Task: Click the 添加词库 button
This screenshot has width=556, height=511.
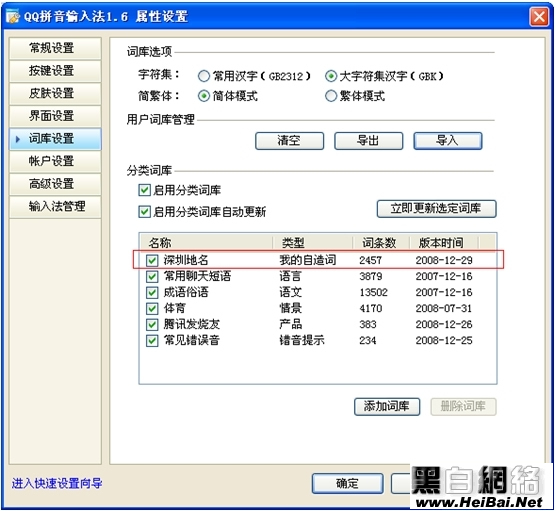Action: pos(387,406)
